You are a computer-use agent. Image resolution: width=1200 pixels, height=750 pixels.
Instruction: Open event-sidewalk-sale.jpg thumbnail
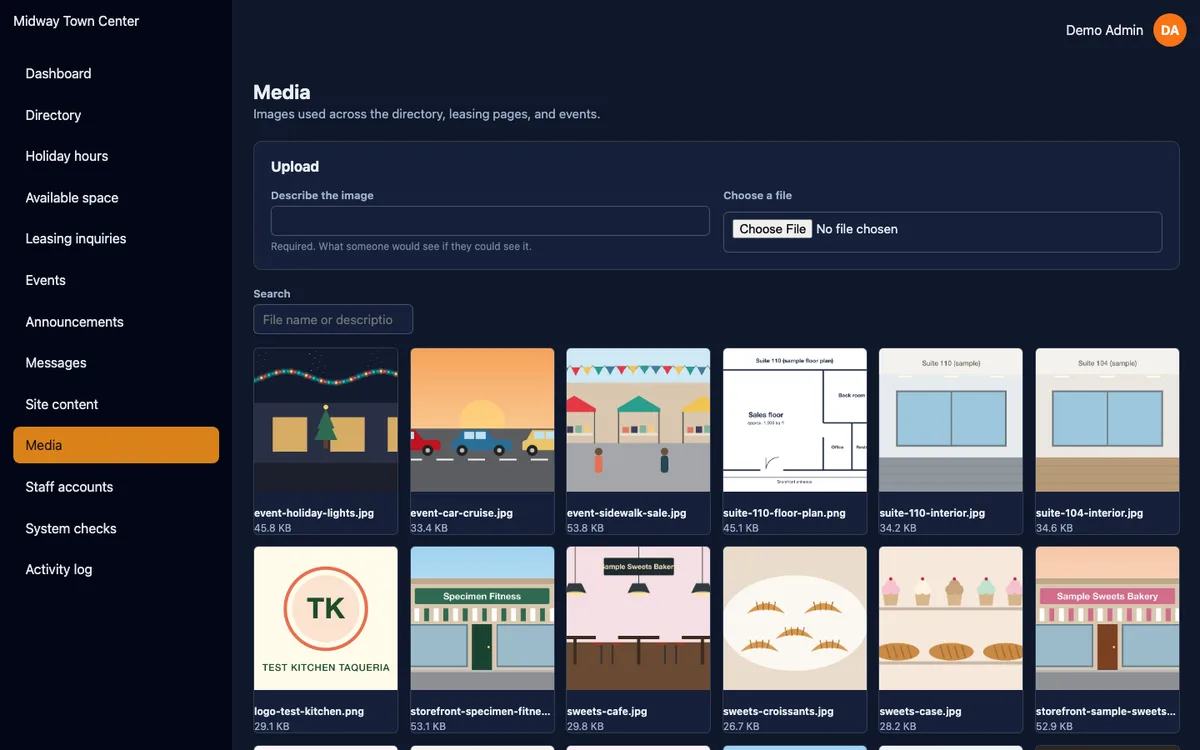point(638,420)
